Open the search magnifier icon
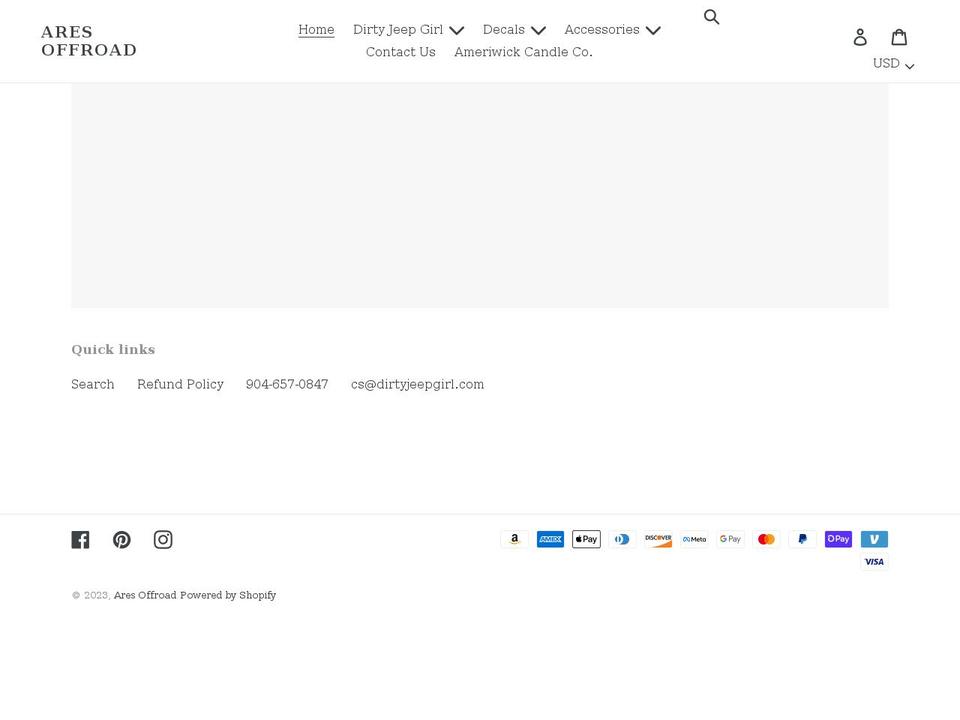 (x=711, y=17)
